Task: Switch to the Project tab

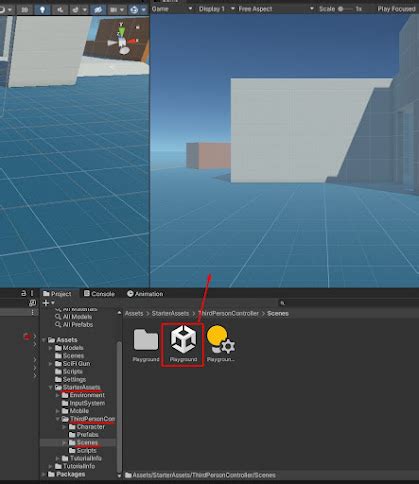Action: point(57,294)
